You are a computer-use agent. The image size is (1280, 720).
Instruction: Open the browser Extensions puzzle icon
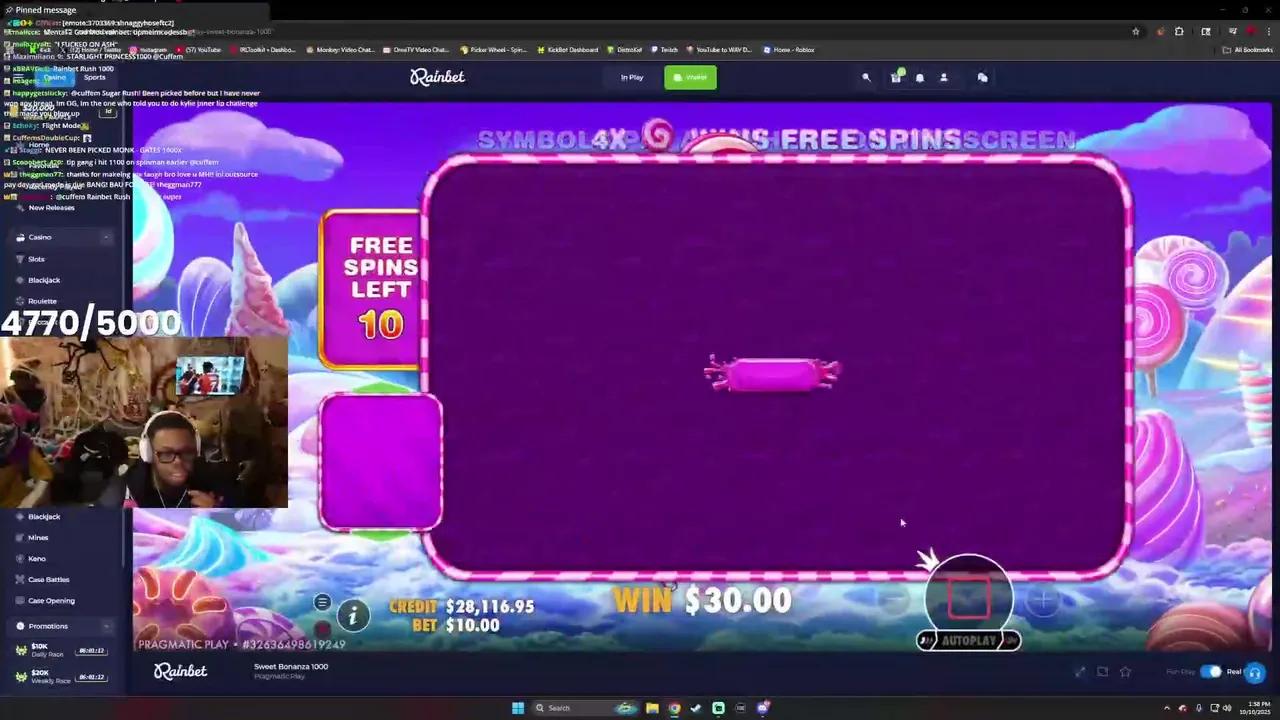1179,32
